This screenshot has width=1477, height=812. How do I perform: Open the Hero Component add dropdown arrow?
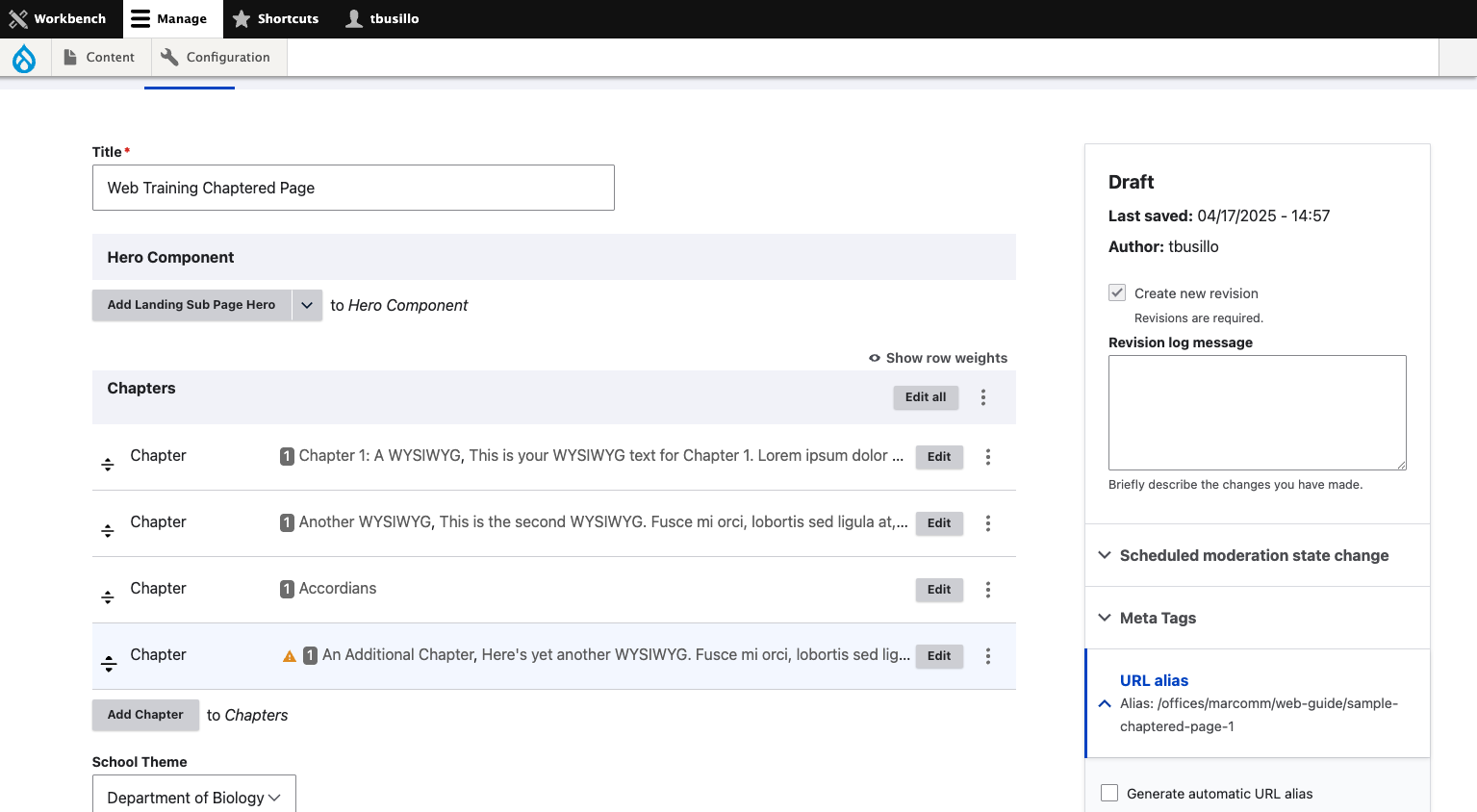[x=307, y=305]
